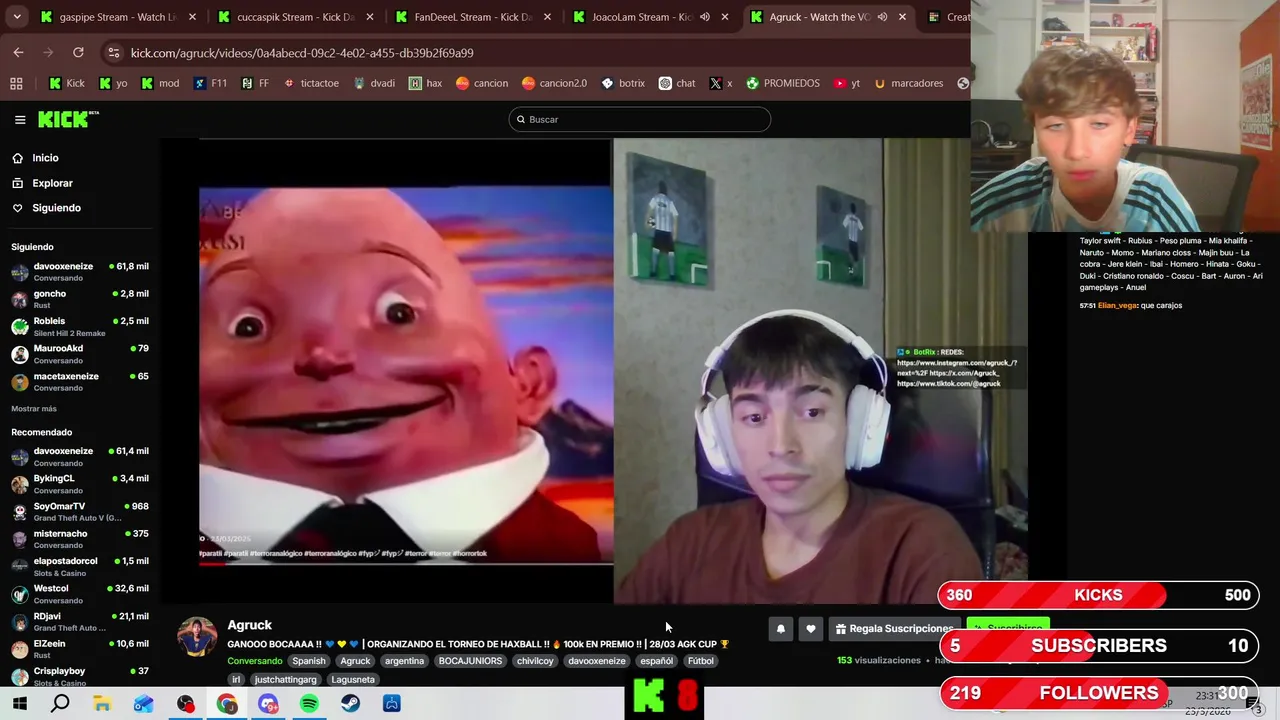
Task: Open the PROMIEDOS bookmark
Action: tap(783, 83)
